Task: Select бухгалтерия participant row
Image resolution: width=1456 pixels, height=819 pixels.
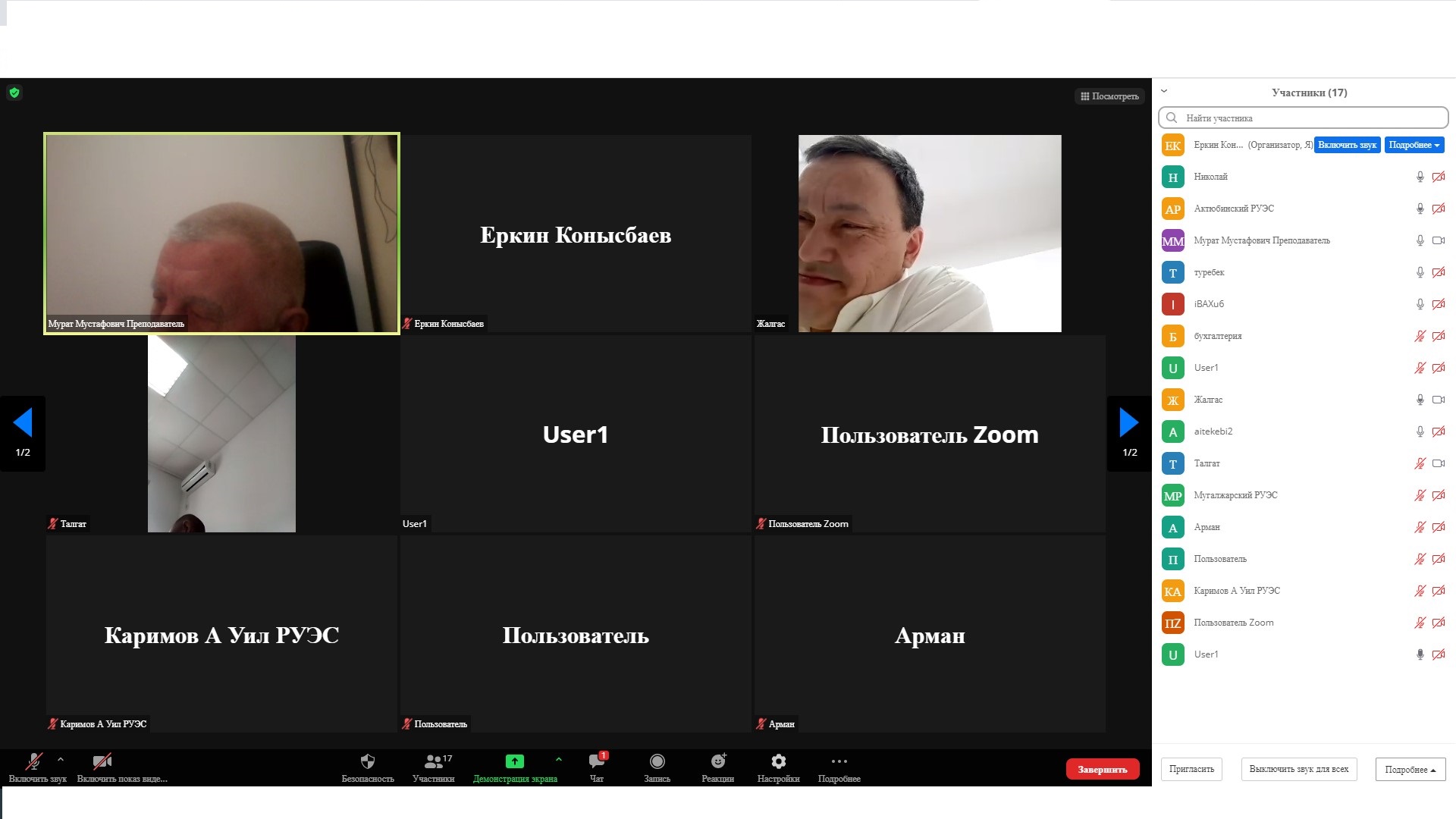Action: click(1304, 336)
